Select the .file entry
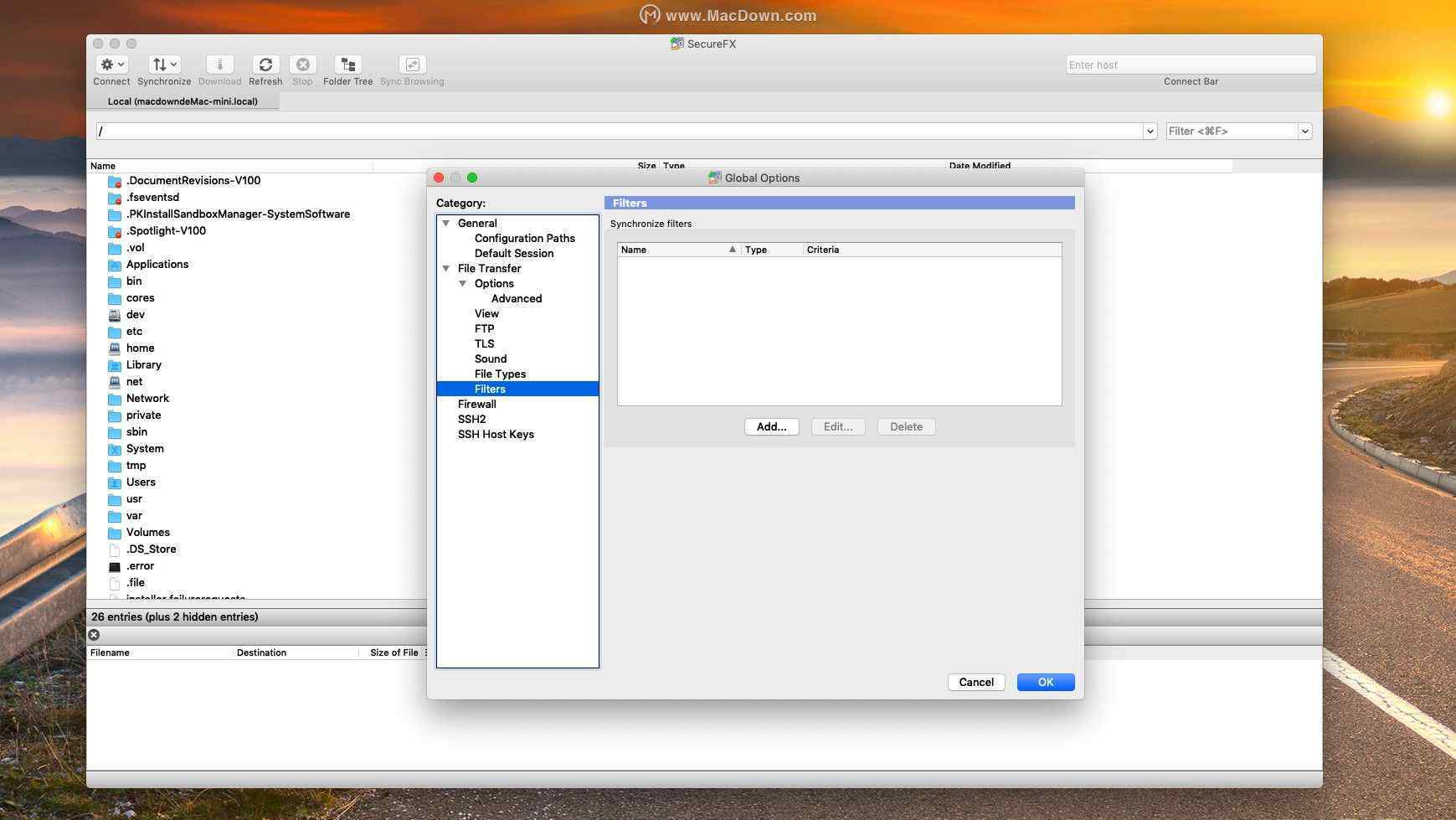Screen dimensions: 1456x820 click(135, 582)
